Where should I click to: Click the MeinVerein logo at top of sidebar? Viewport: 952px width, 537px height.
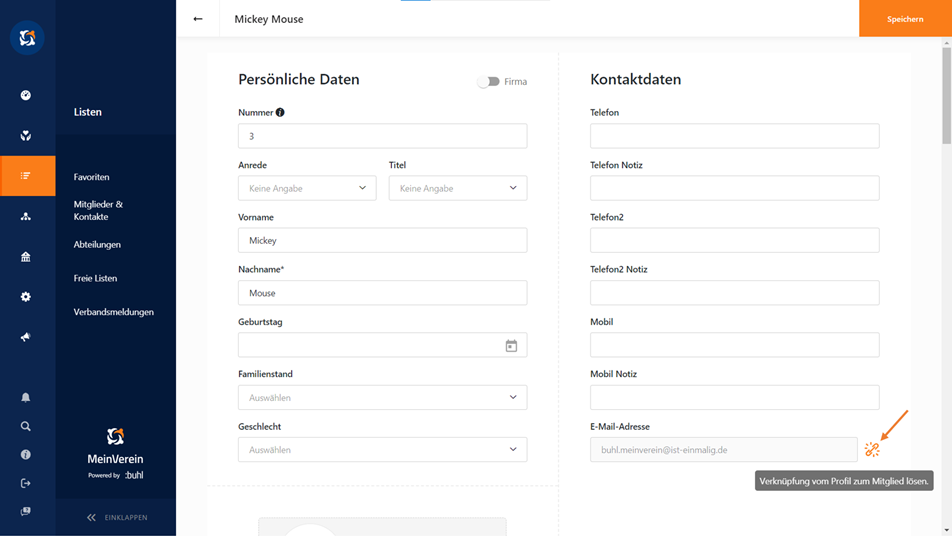[27, 38]
